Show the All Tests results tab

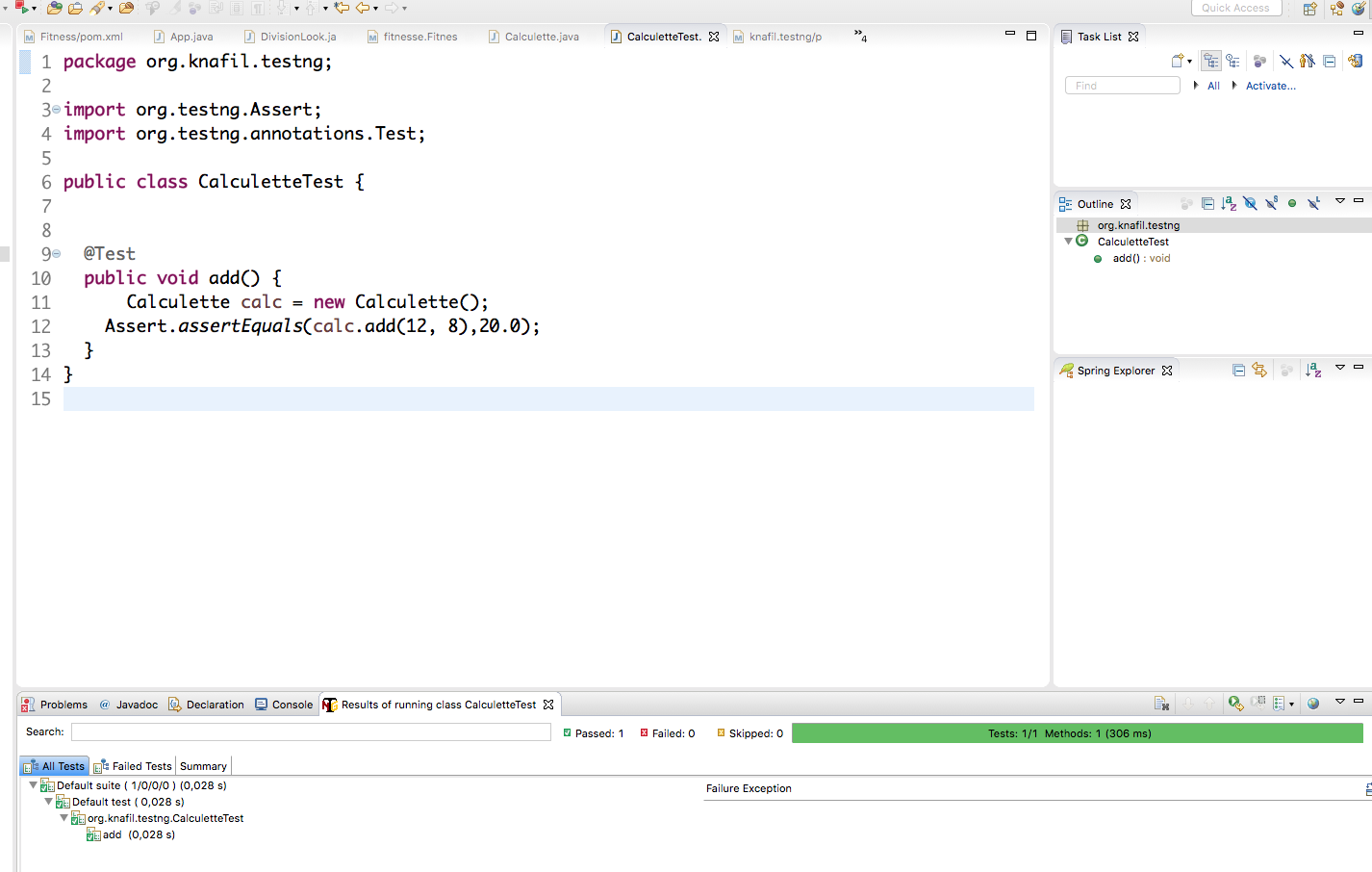tap(55, 766)
